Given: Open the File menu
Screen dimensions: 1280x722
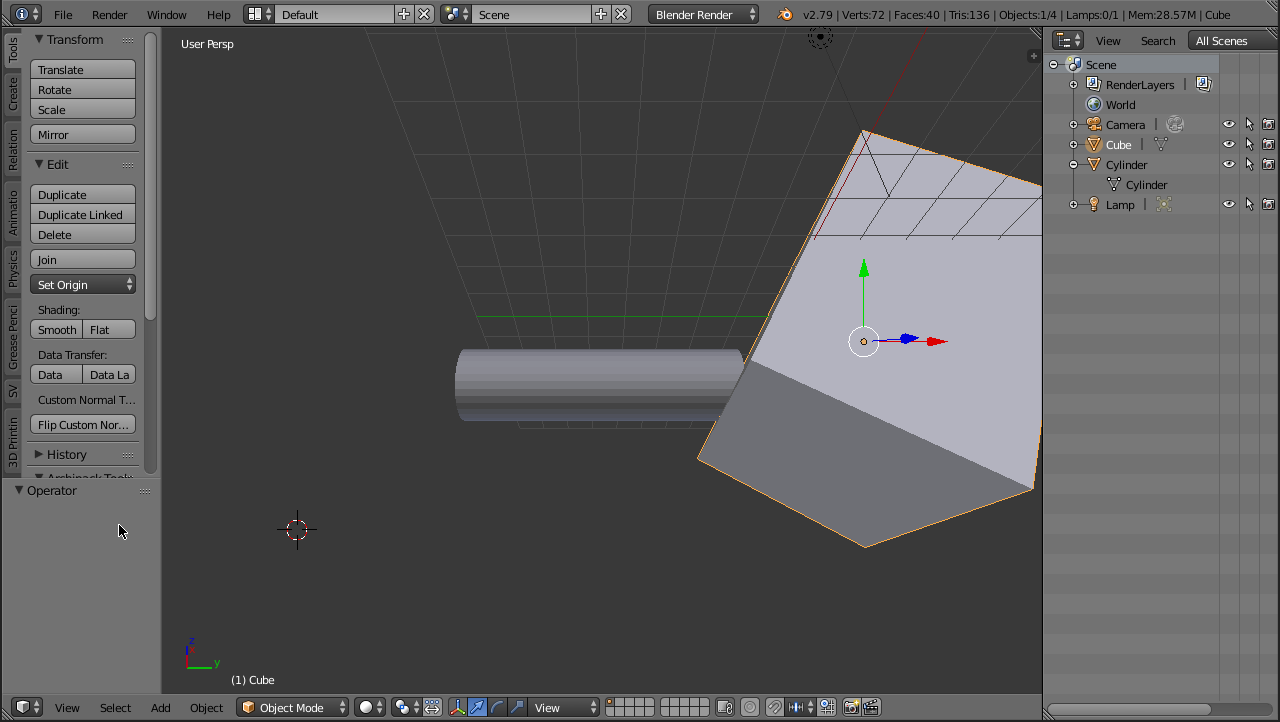Looking at the screenshot, I should [63, 14].
